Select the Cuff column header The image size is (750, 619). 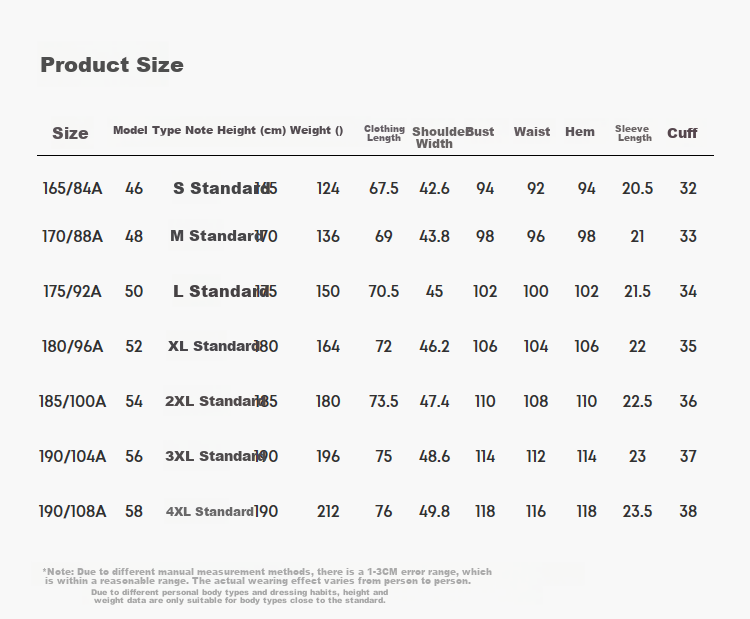(x=682, y=133)
